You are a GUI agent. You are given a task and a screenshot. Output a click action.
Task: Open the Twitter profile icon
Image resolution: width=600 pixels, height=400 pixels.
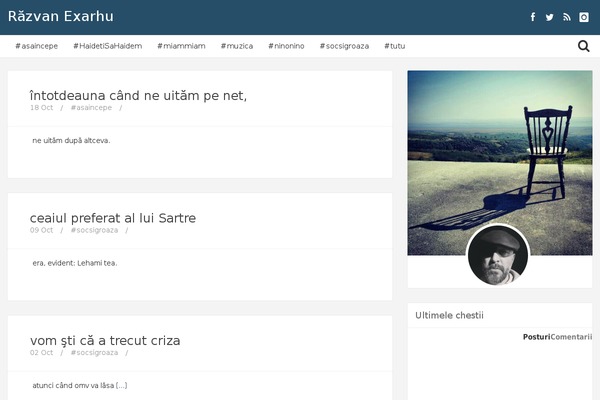coord(550,17)
